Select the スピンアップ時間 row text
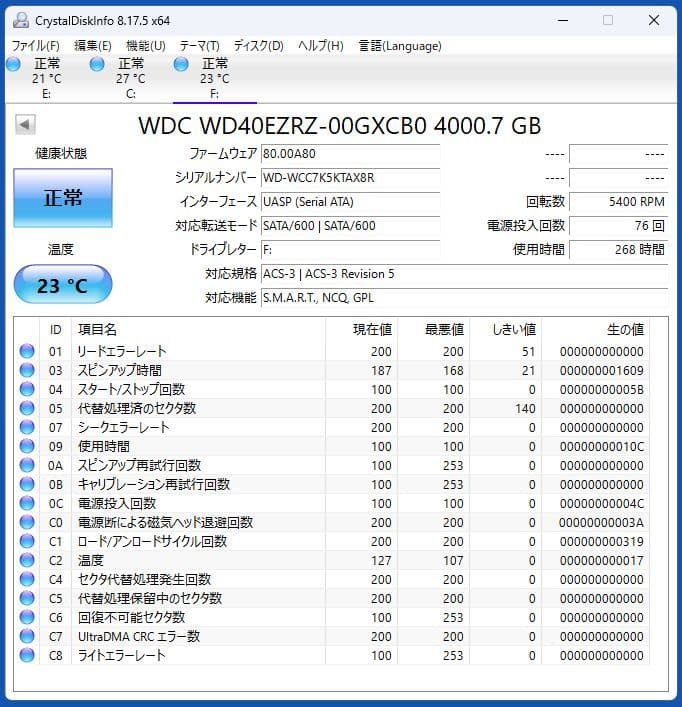Screen dimensions: 682x707 click(x=119, y=370)
